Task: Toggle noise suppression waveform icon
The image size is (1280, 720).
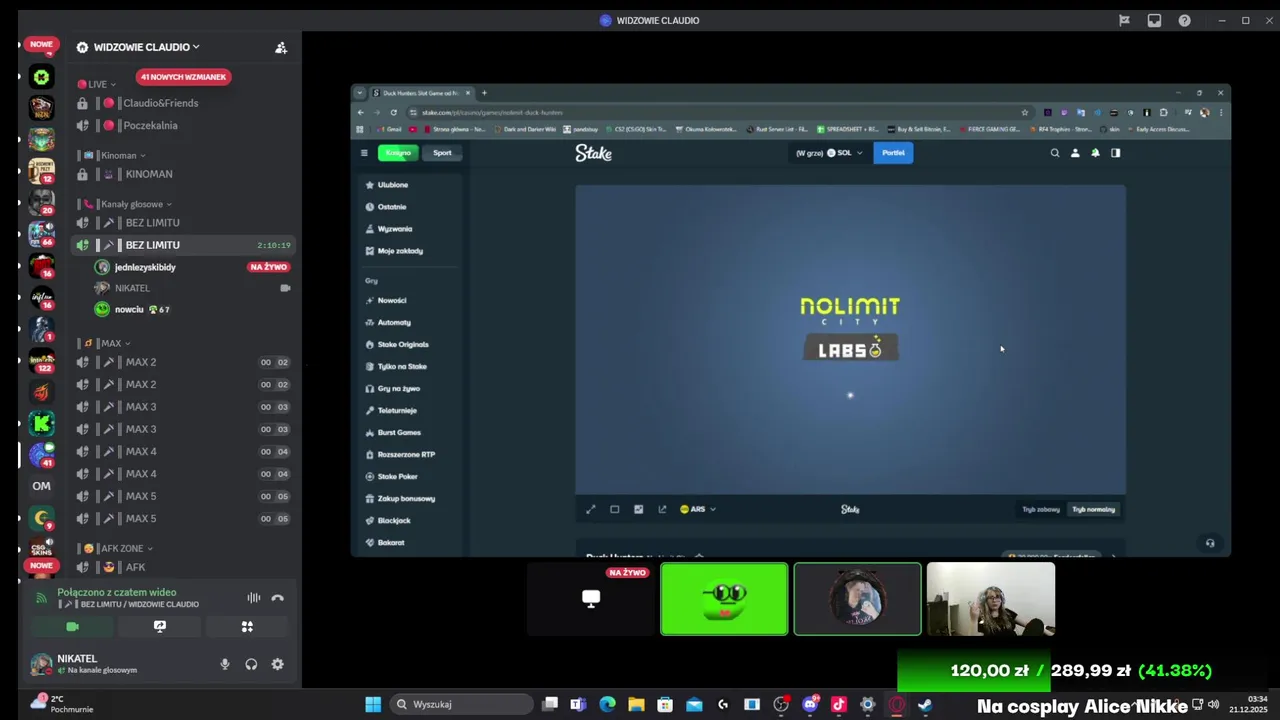Action: [254, 598]
